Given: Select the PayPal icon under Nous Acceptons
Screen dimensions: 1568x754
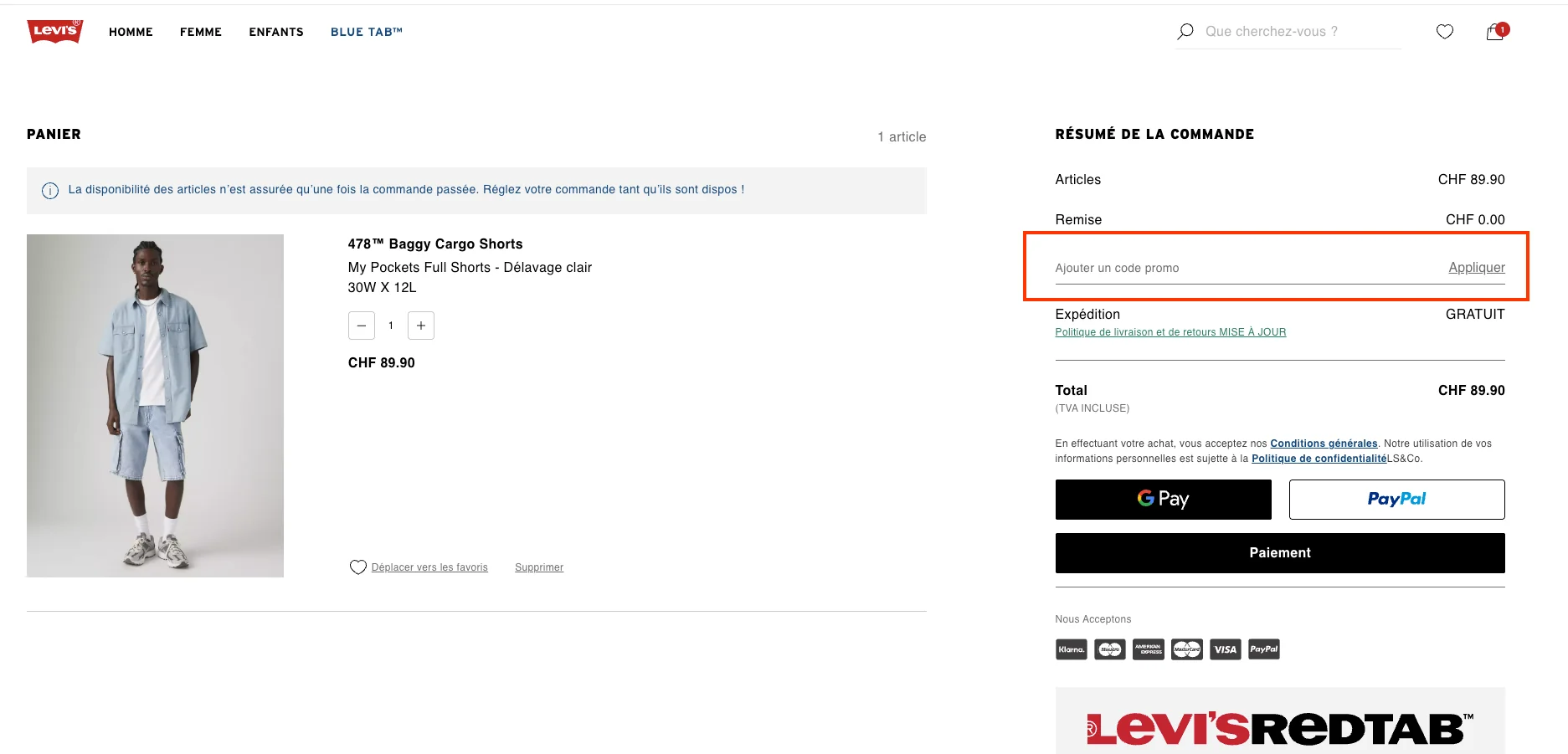Looking at the screenshot, I should [1264, 649].
